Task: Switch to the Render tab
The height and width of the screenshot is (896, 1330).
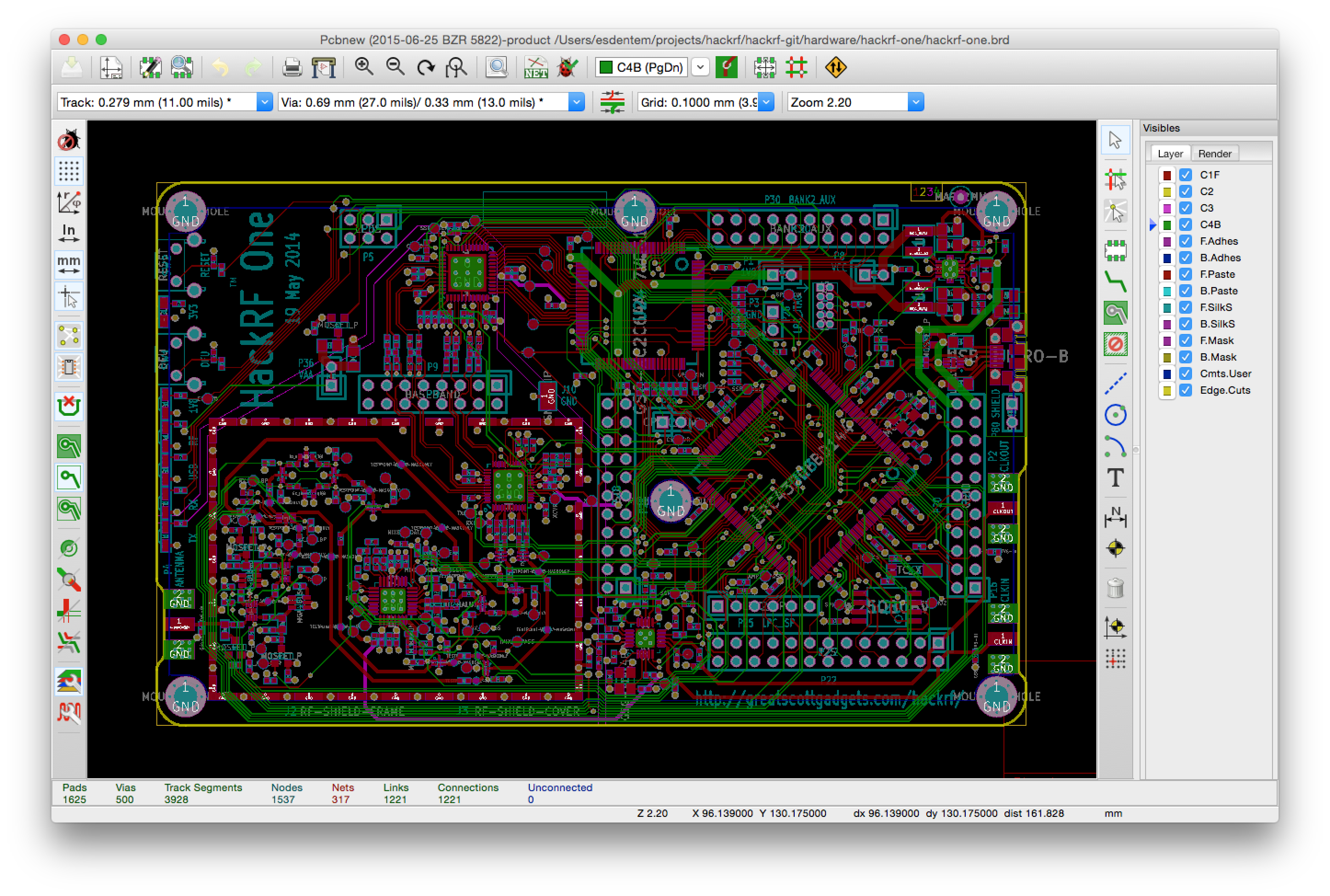Action: pos(1215,154)
